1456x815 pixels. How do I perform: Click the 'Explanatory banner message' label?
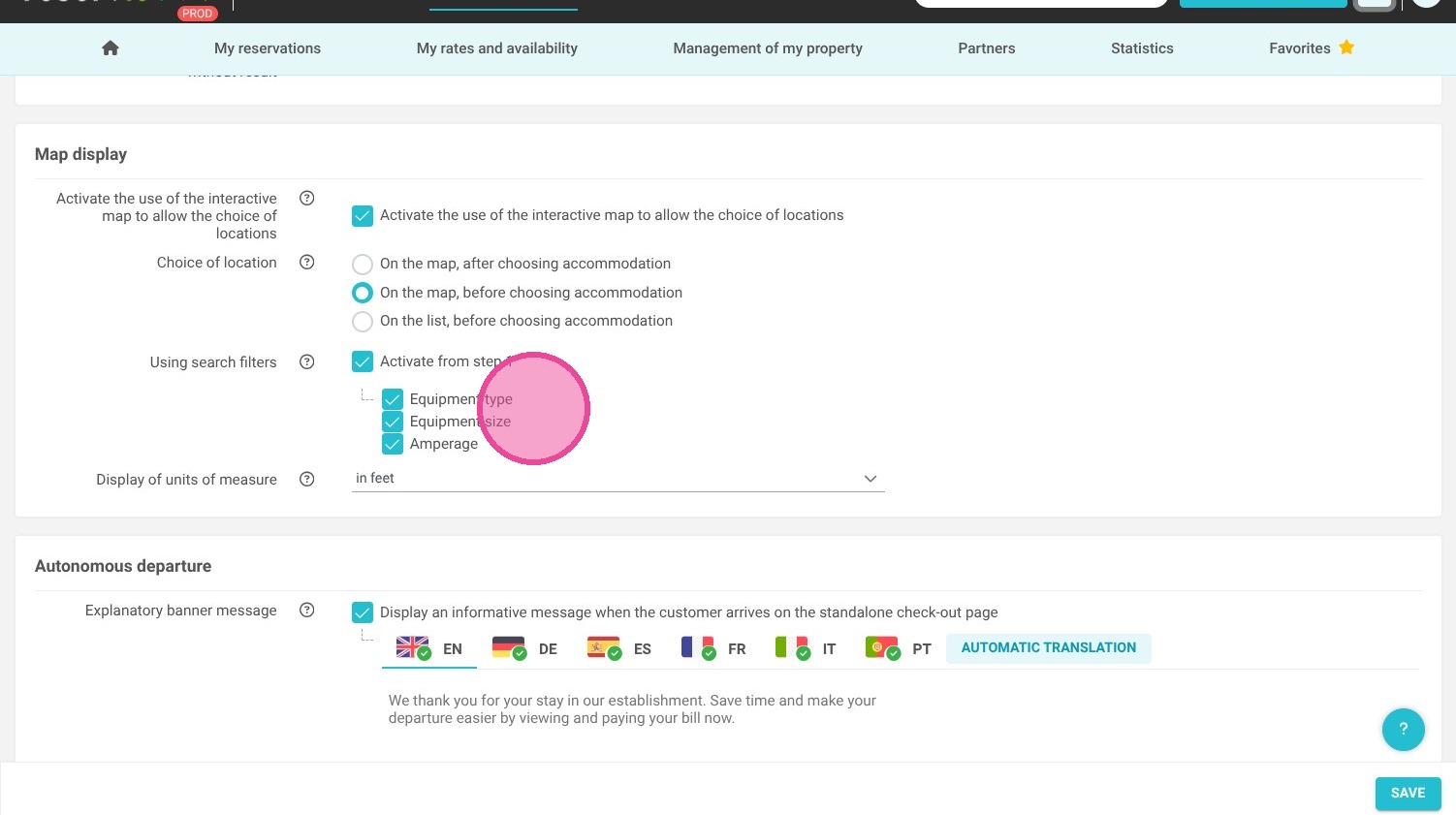click(x=181, y=611)
